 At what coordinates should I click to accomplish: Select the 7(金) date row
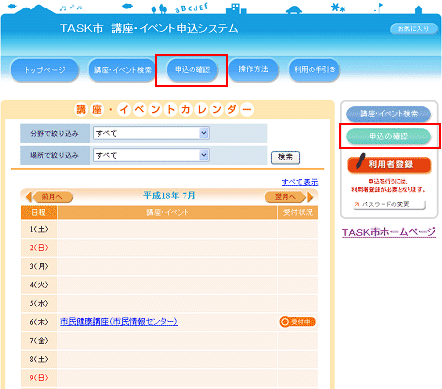(169, 341)
